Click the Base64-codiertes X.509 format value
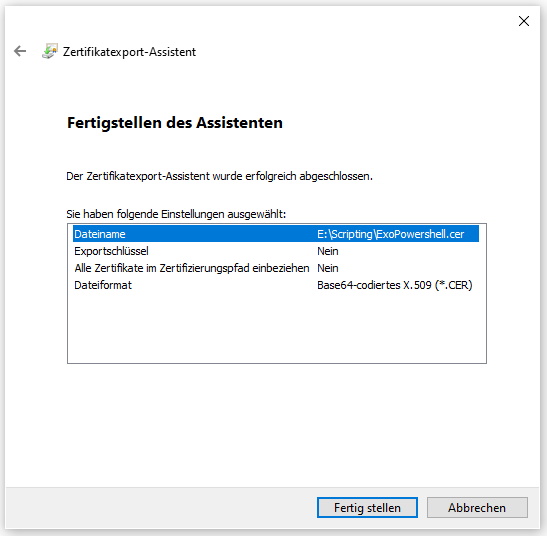 395,285
